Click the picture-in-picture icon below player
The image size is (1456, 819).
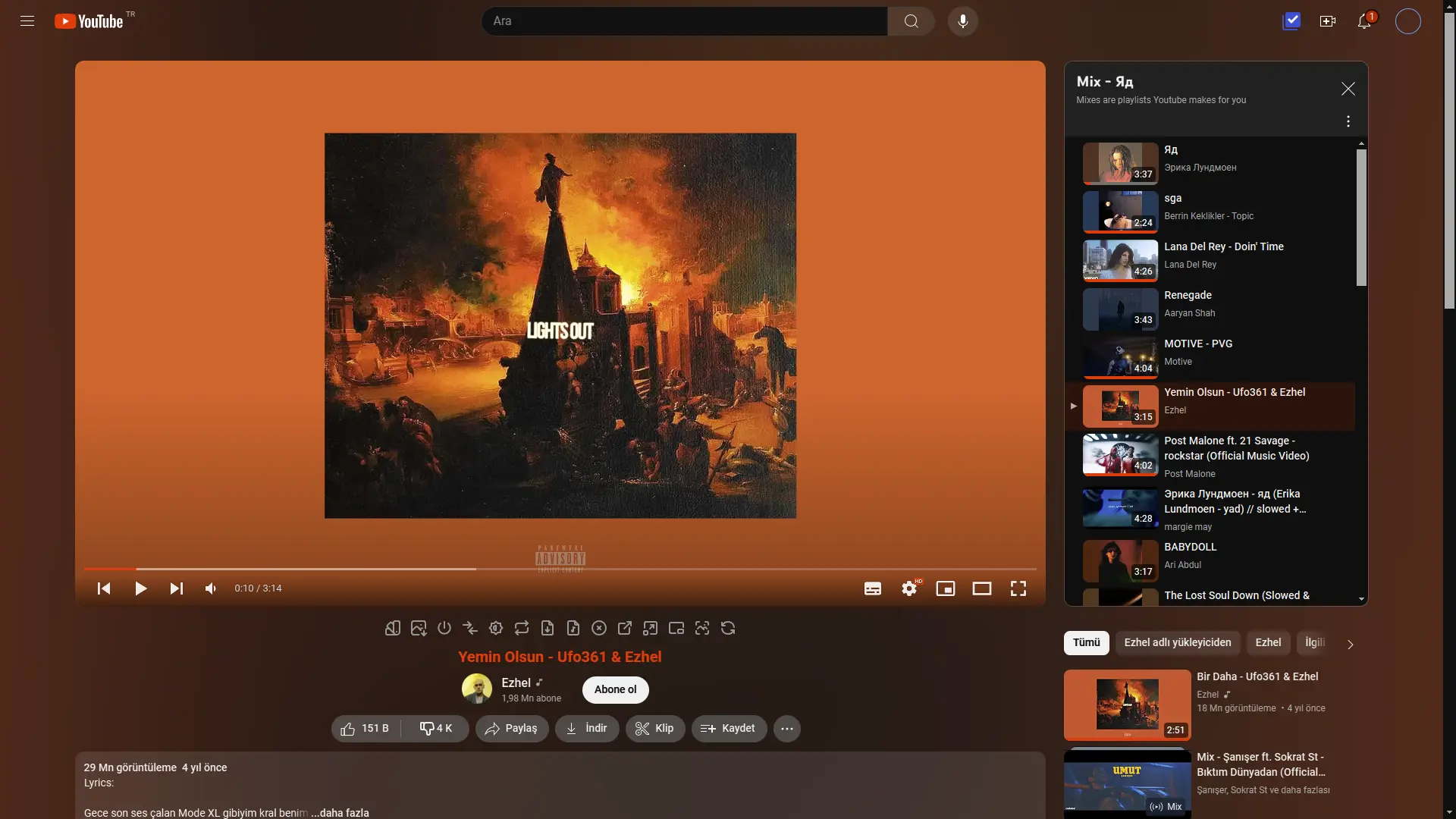coord(676,628)
